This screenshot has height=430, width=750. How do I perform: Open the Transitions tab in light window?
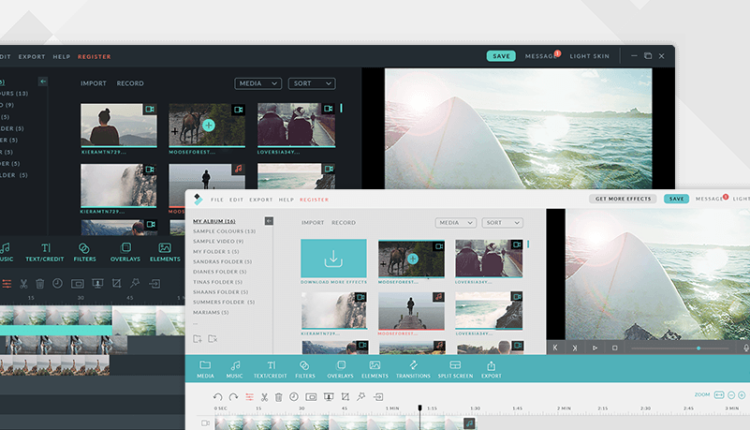pyautogui.click(x=413, y=369)
